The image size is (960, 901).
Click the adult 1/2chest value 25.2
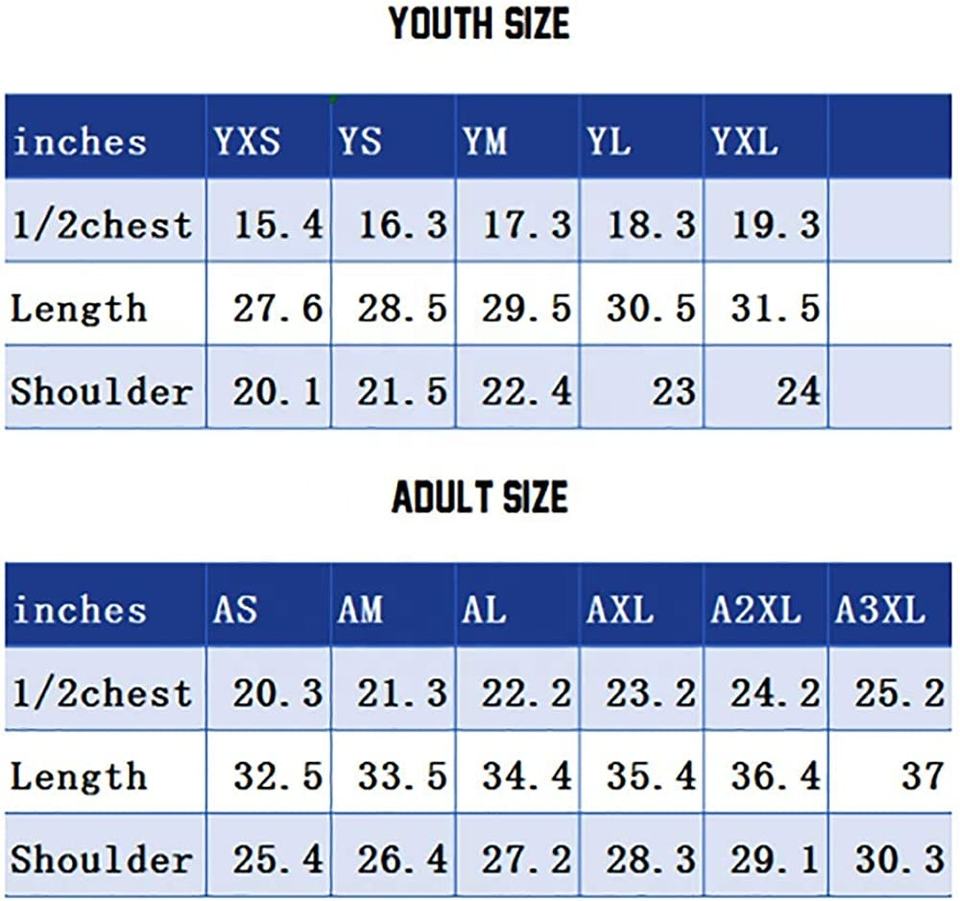[x=898, y=692]
